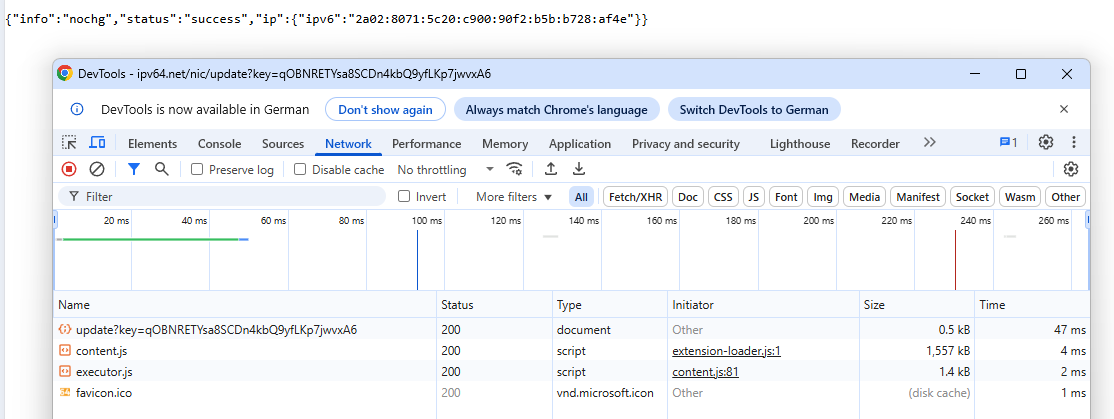Open the Recorder tab
Viewport: 1114px width, 419px height.
[x=875, y=143]
